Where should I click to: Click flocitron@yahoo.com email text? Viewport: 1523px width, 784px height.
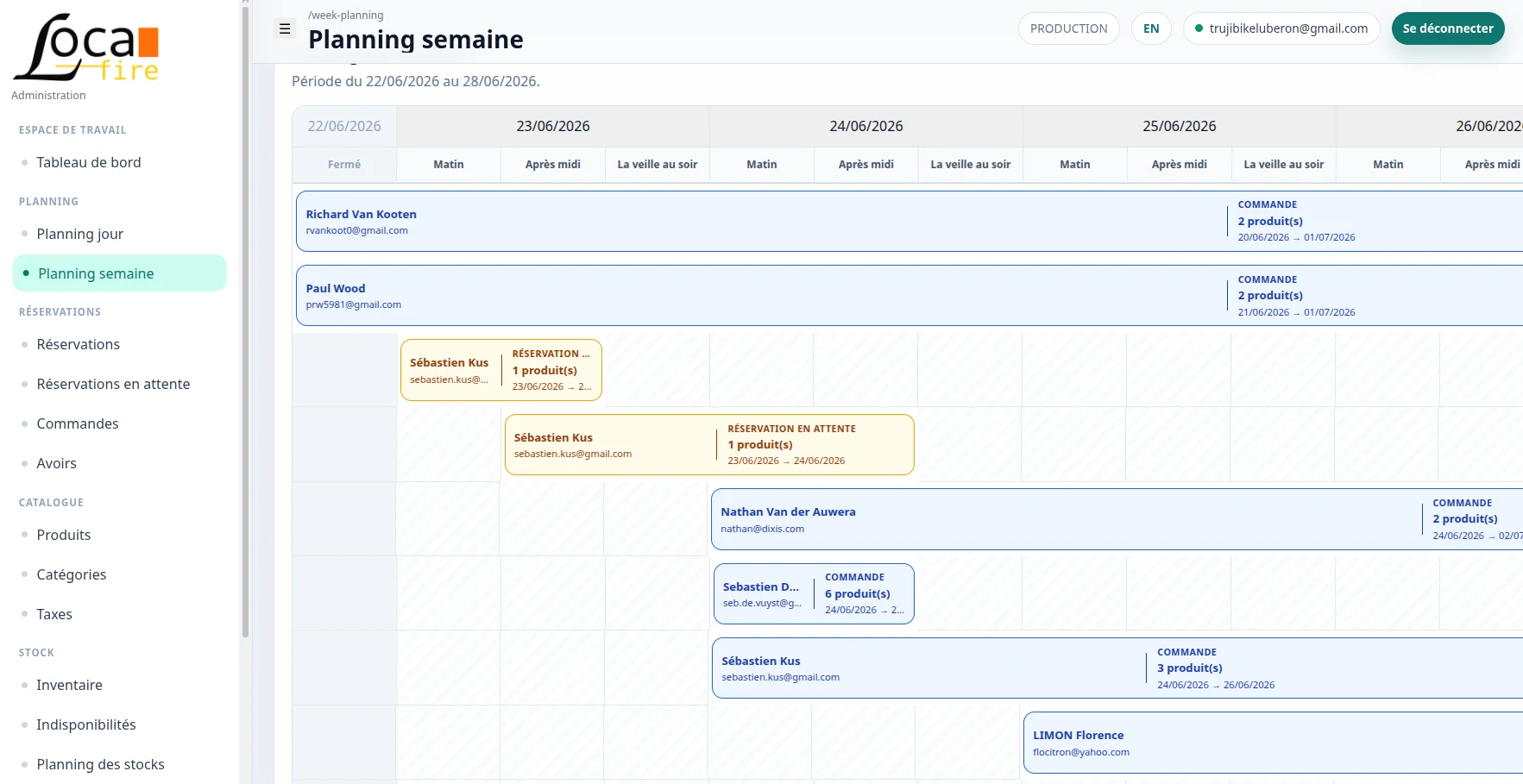click(1081, 752)
